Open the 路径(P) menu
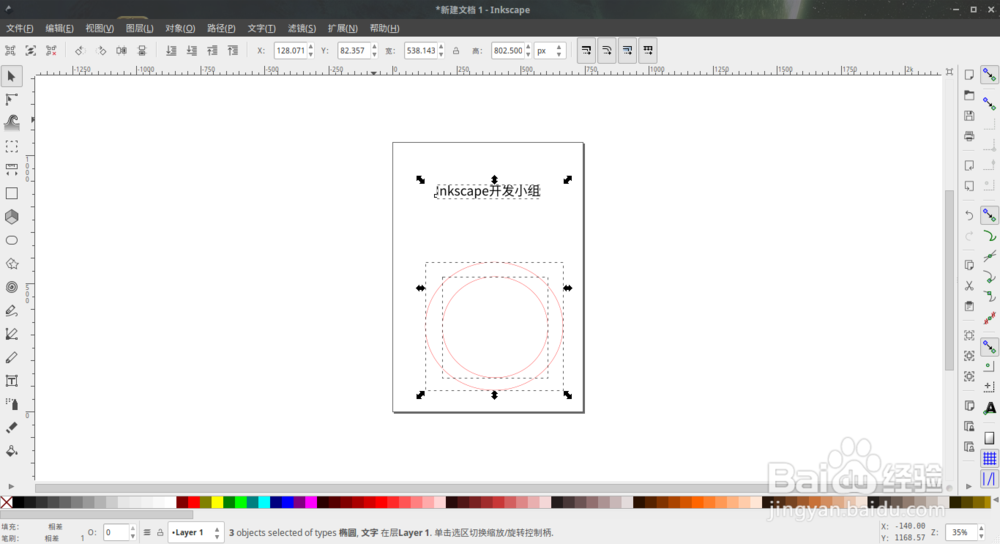Screen dimensions: 1000x544 pyautogui.click(x=221, y=28)
